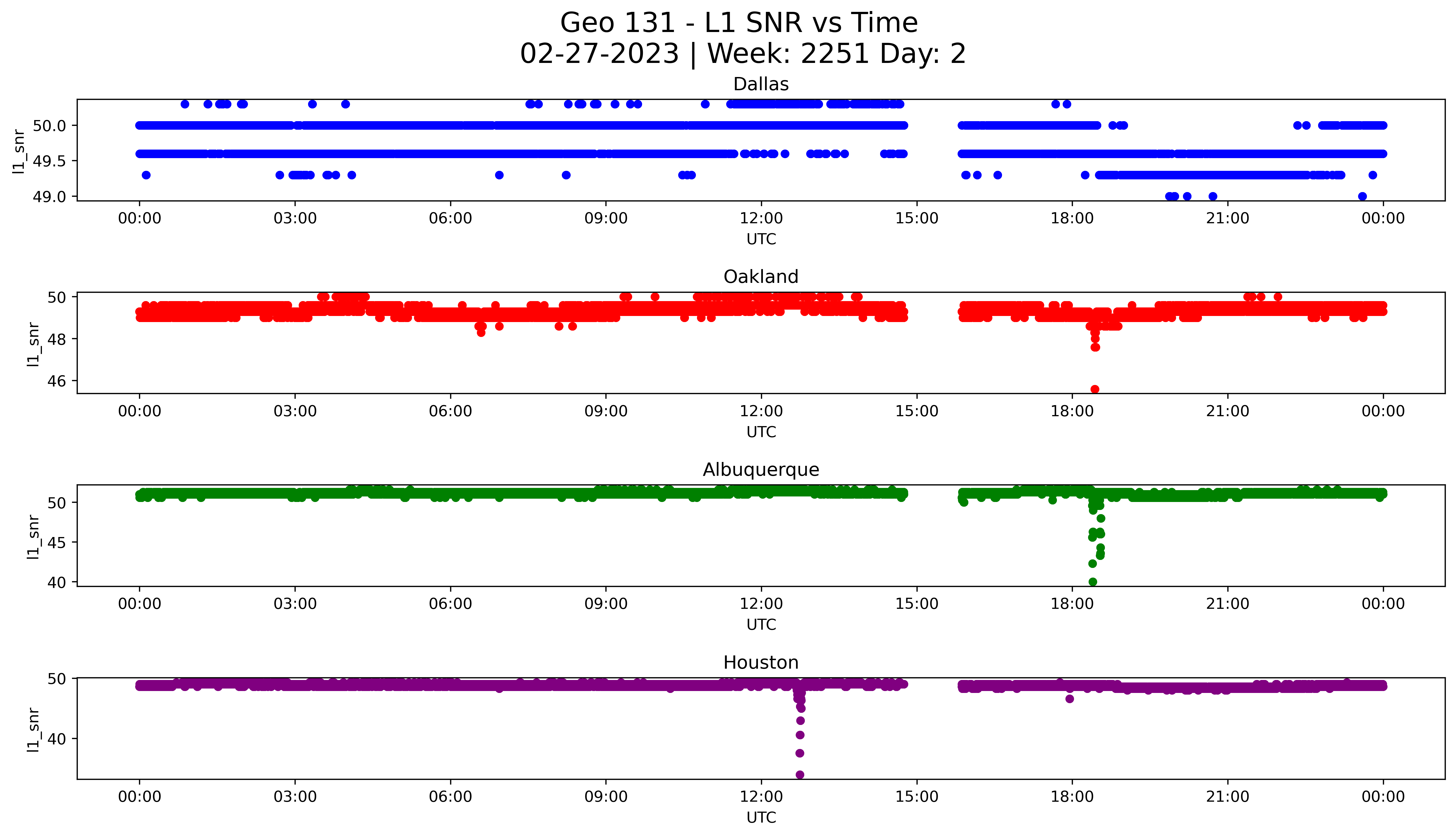This screenshot has width=1456, height=837.
Task: Click the 18:00 x-tick under the Albuquerque plot
Action: 1072,604
